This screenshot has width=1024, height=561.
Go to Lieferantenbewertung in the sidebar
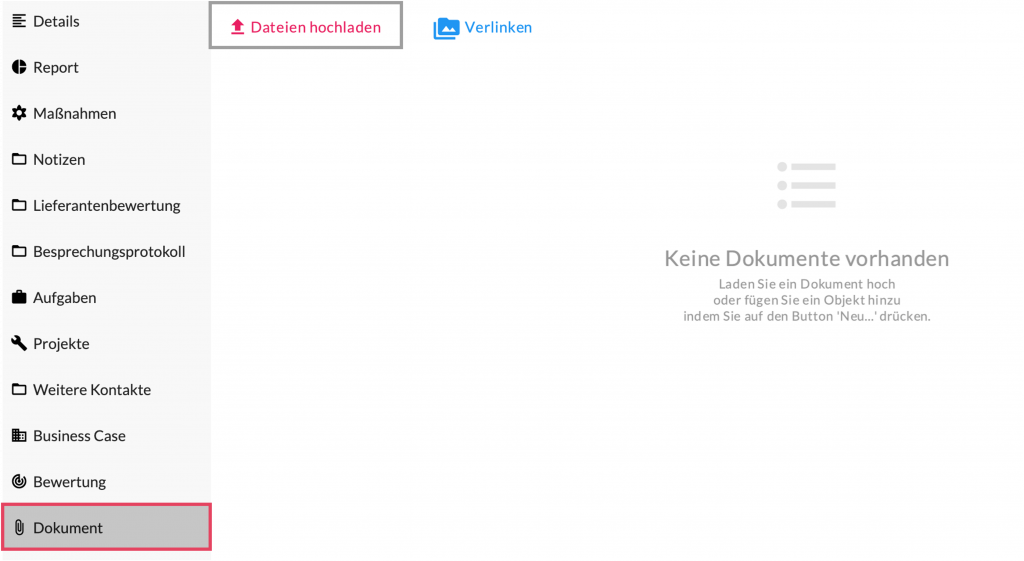click(106, 205)
